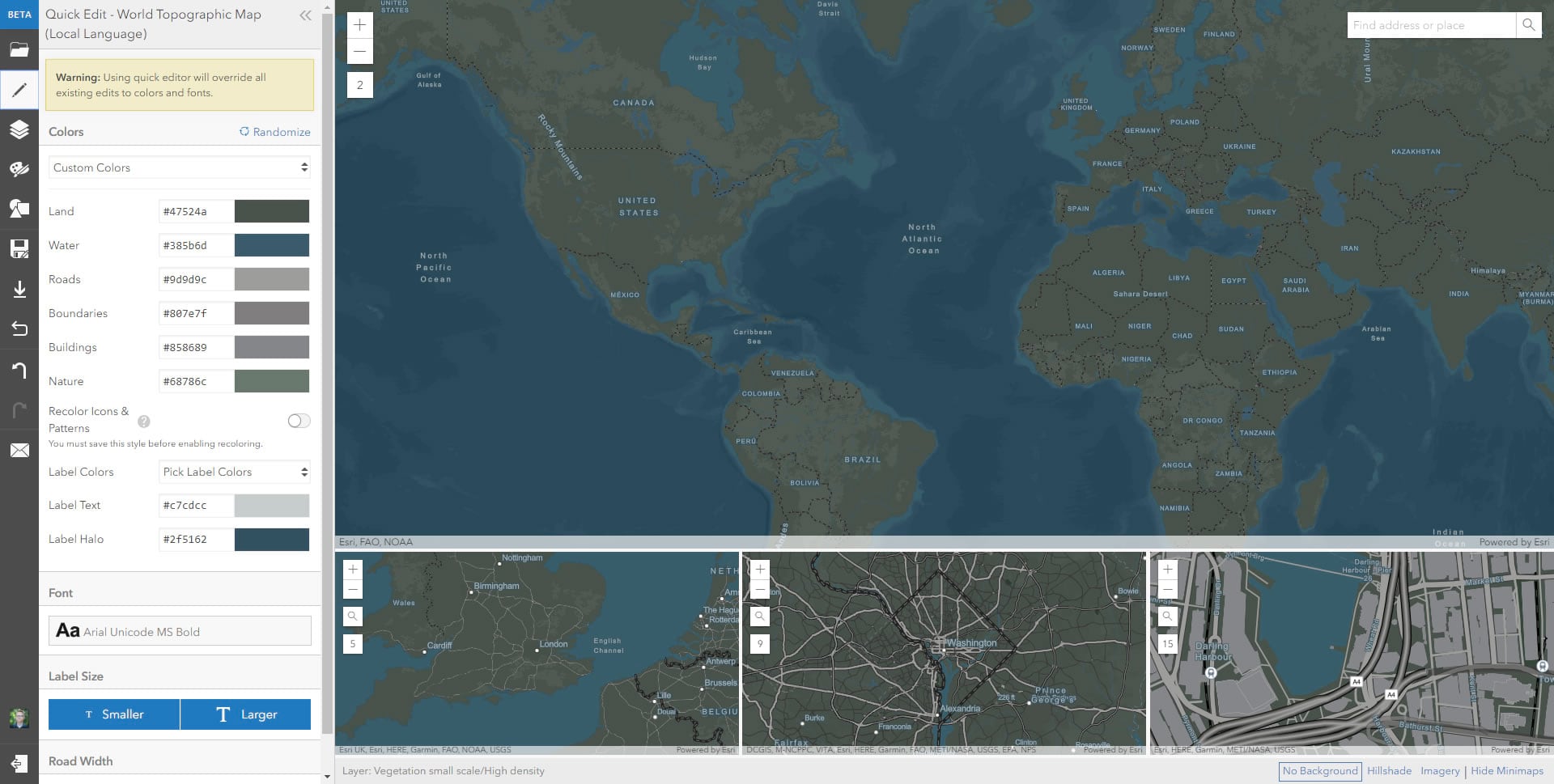Click the Label Text hex field #c7cdcc

pos(196,506)
